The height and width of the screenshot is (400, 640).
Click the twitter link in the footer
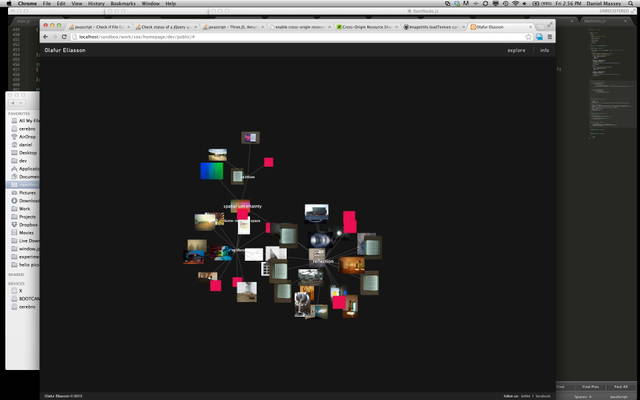point(525,396)
